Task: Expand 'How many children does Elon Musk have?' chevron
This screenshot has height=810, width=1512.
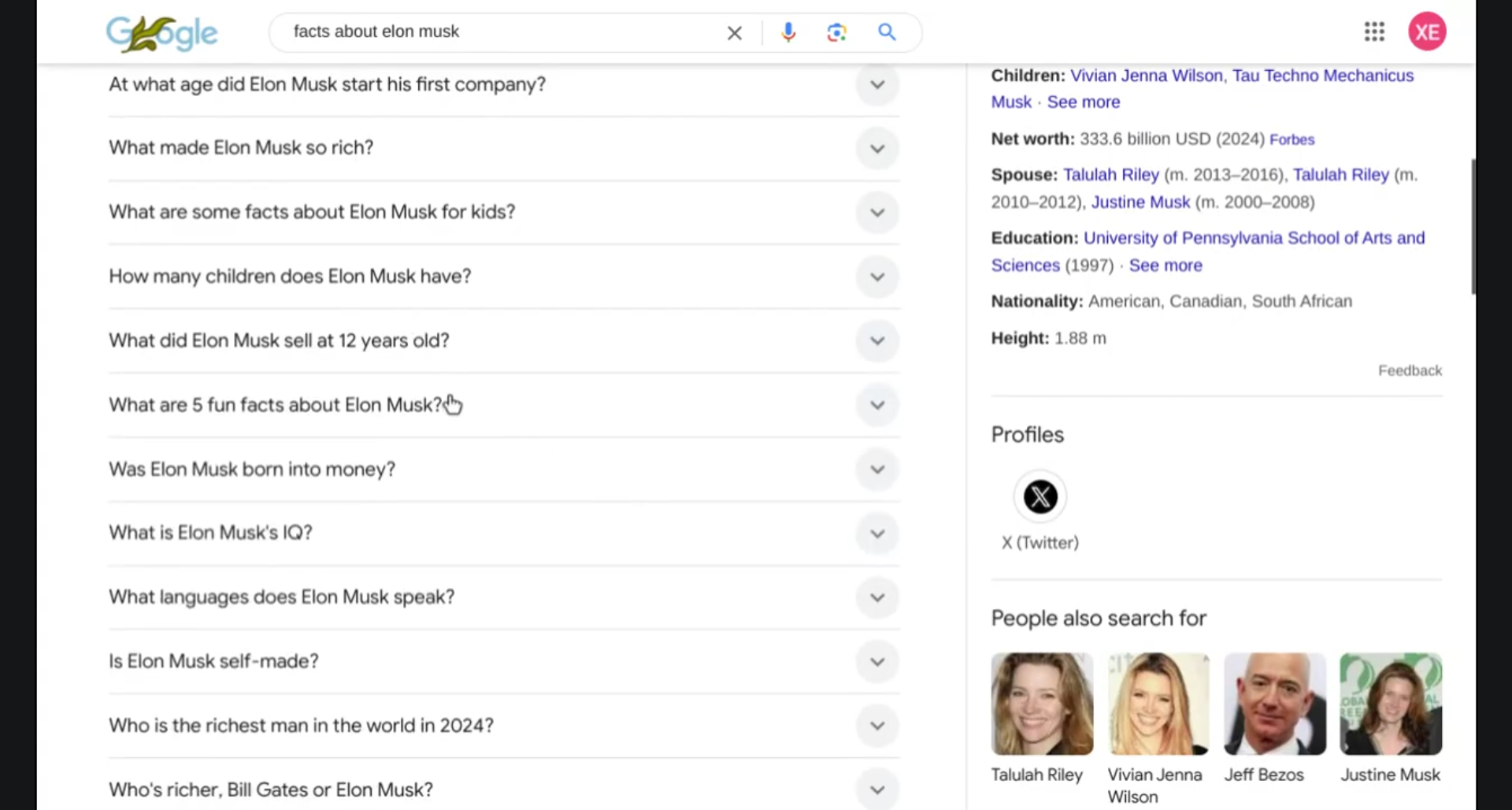Action: pos(876,277)
